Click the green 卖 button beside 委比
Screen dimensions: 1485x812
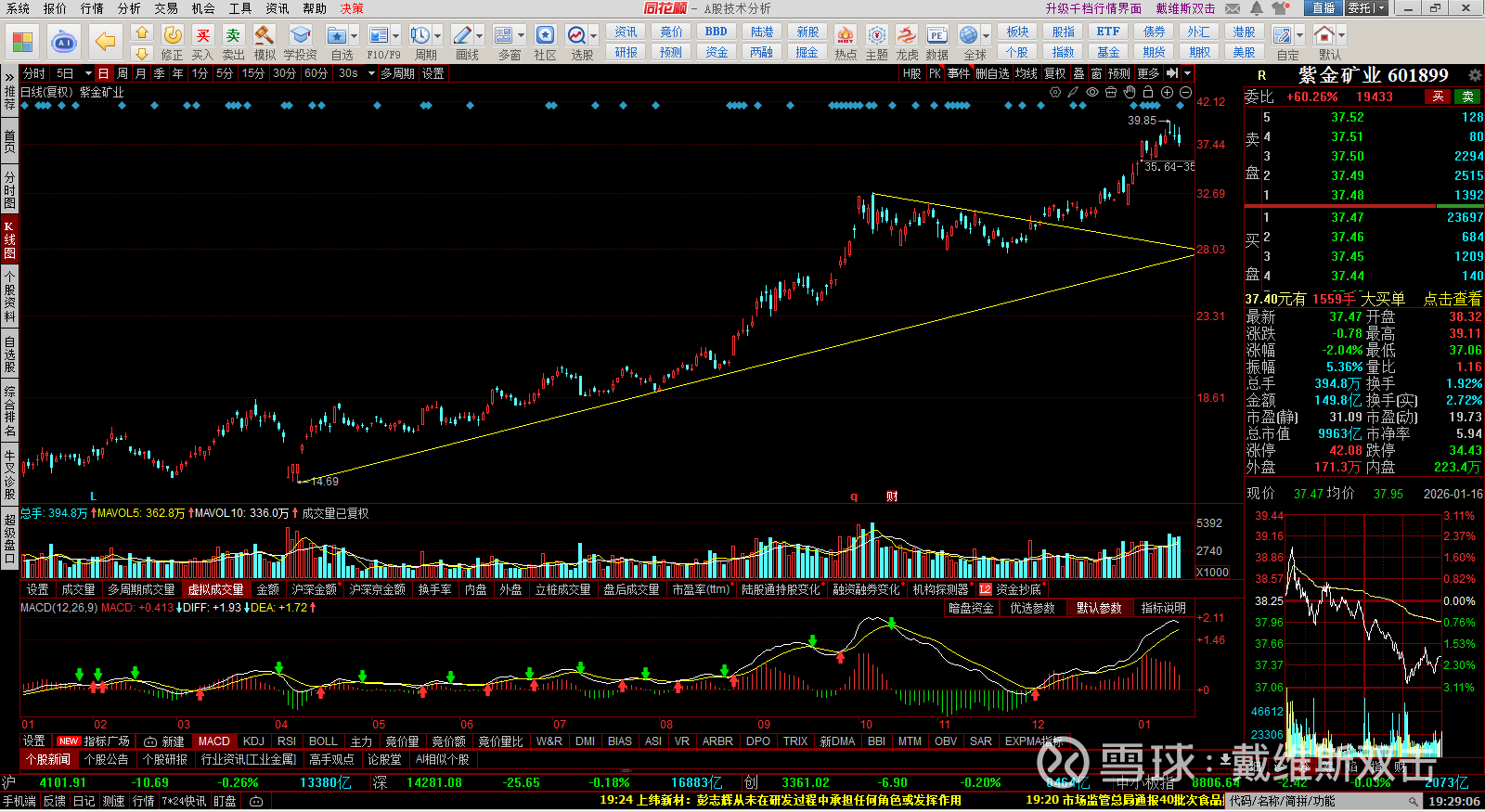click(1468, 97)
